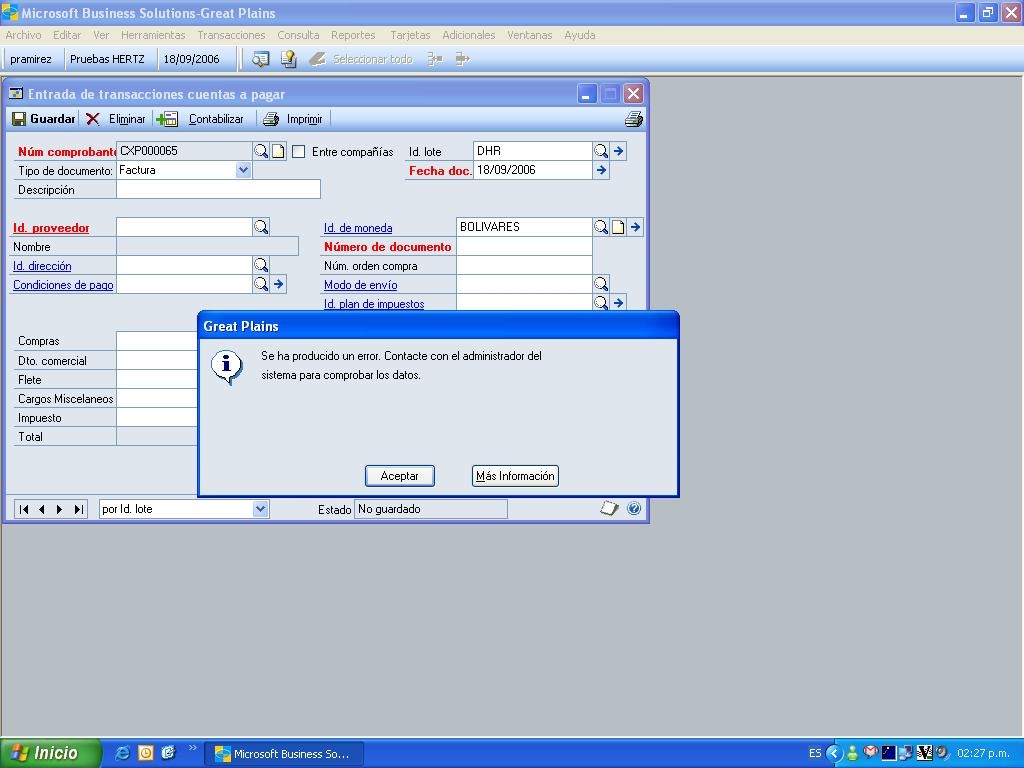Click the note icon beside Núm comprobante
1024x768 pixels.
[278, 152]
